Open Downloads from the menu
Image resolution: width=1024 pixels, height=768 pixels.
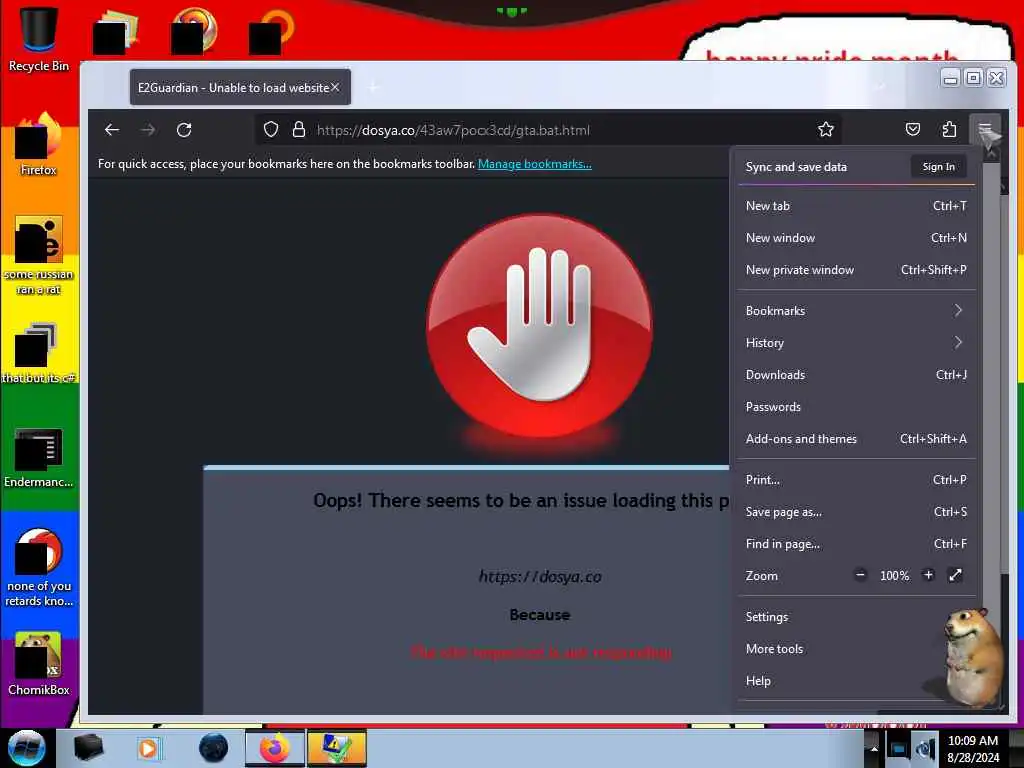coord(856,375)
